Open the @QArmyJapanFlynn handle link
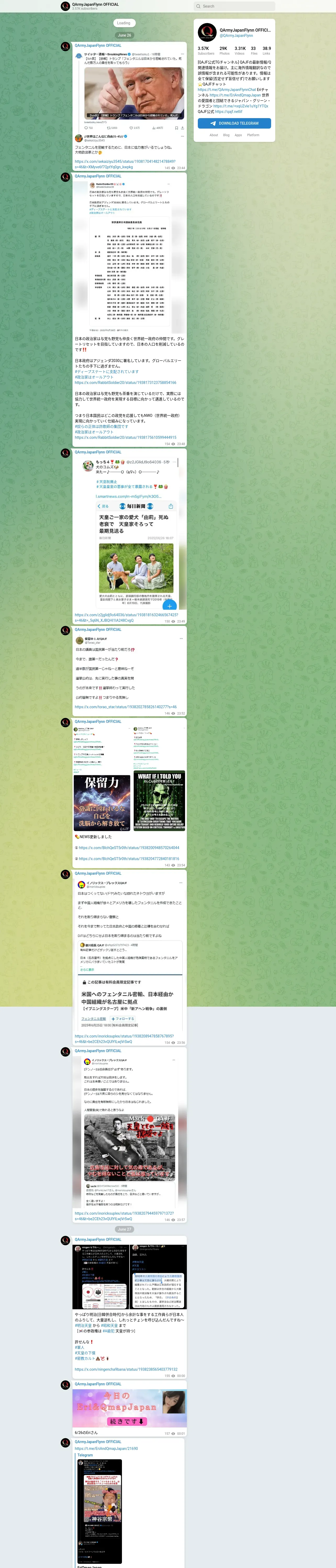The height and width of the screenshot is (1568, 336). (236, 36)
